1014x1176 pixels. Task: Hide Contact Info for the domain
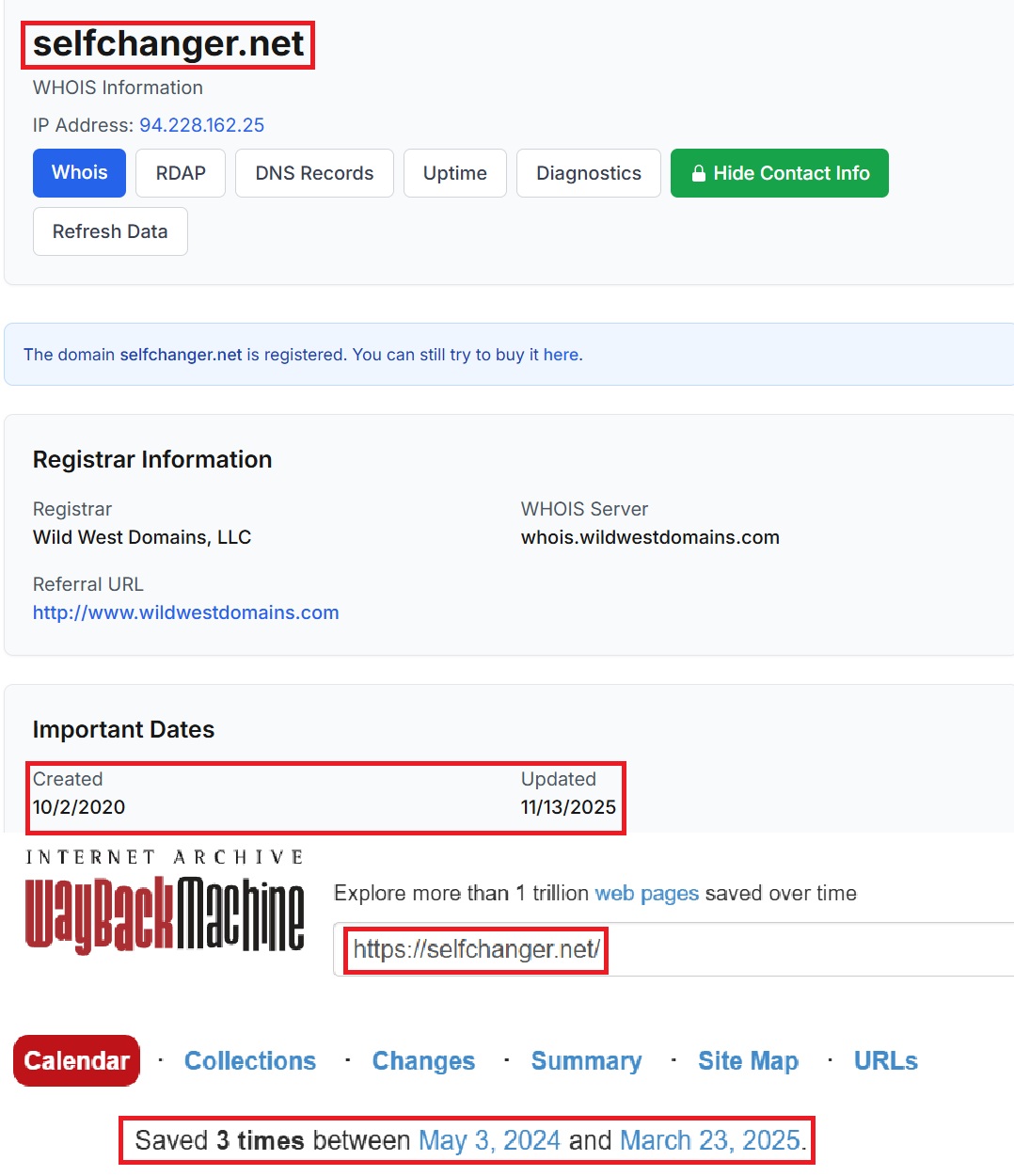click(x=779, y=173)
